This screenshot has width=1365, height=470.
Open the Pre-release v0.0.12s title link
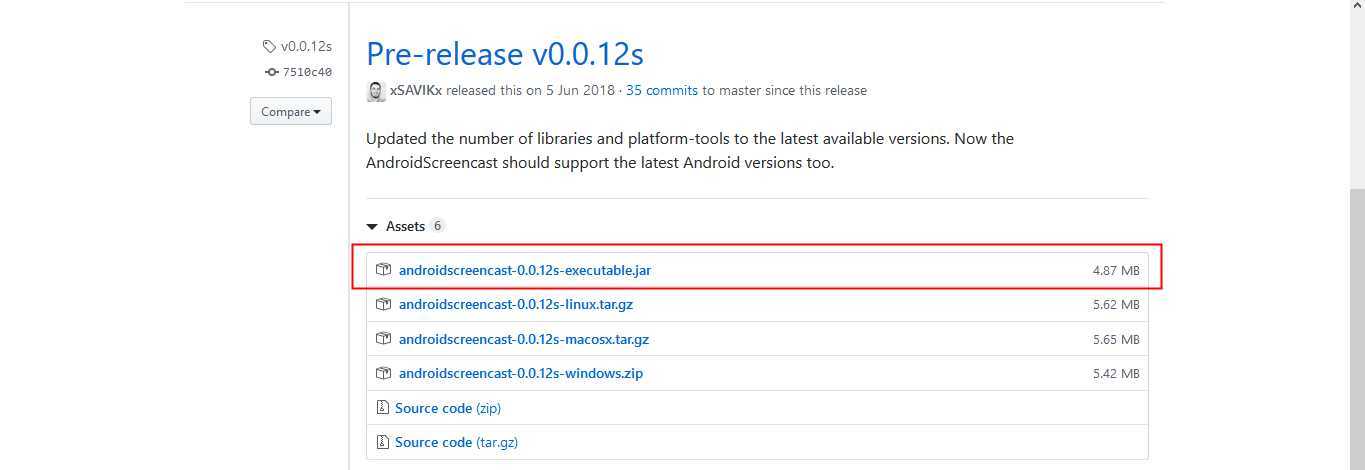pyautogui.click(x=505, y=53)
